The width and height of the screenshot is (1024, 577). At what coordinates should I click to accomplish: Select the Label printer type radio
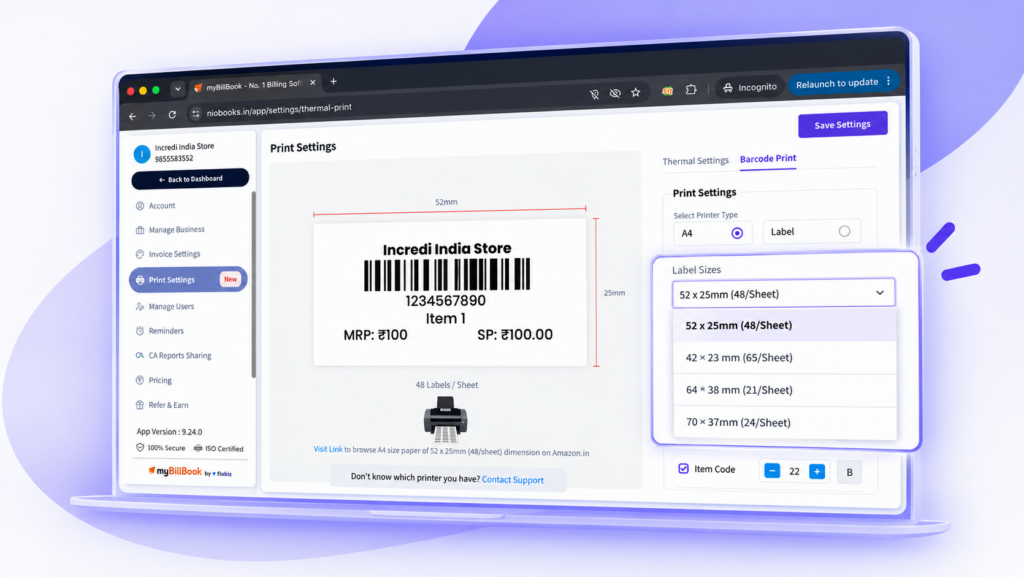pyautogui.click(x=844, y=231)
